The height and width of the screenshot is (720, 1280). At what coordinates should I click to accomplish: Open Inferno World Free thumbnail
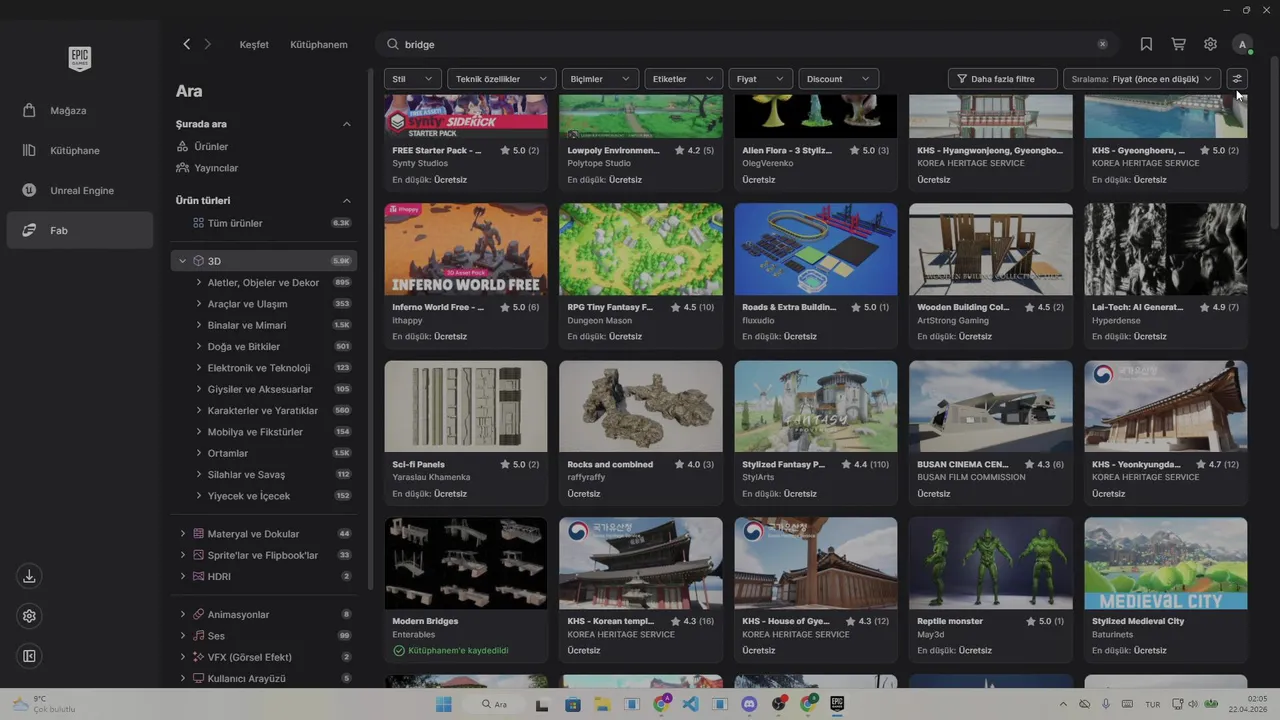[466, 249]
